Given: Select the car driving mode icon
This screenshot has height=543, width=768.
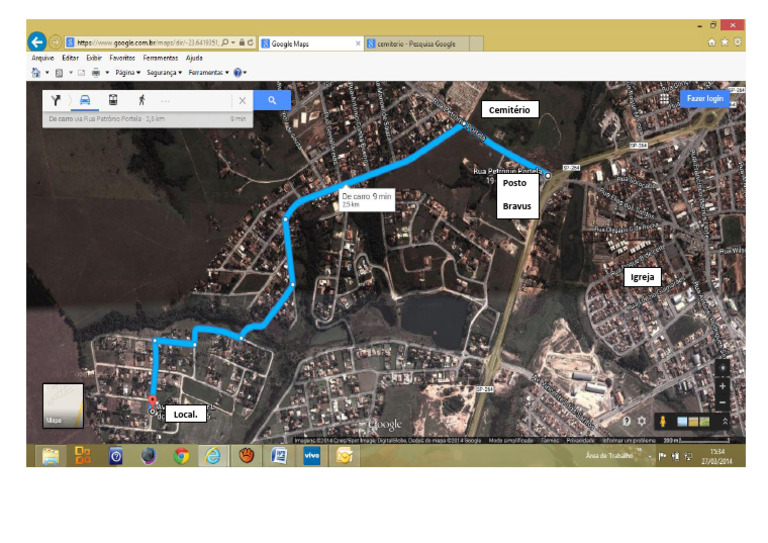Looking at the screenshot, I should [x=85, y=100].
